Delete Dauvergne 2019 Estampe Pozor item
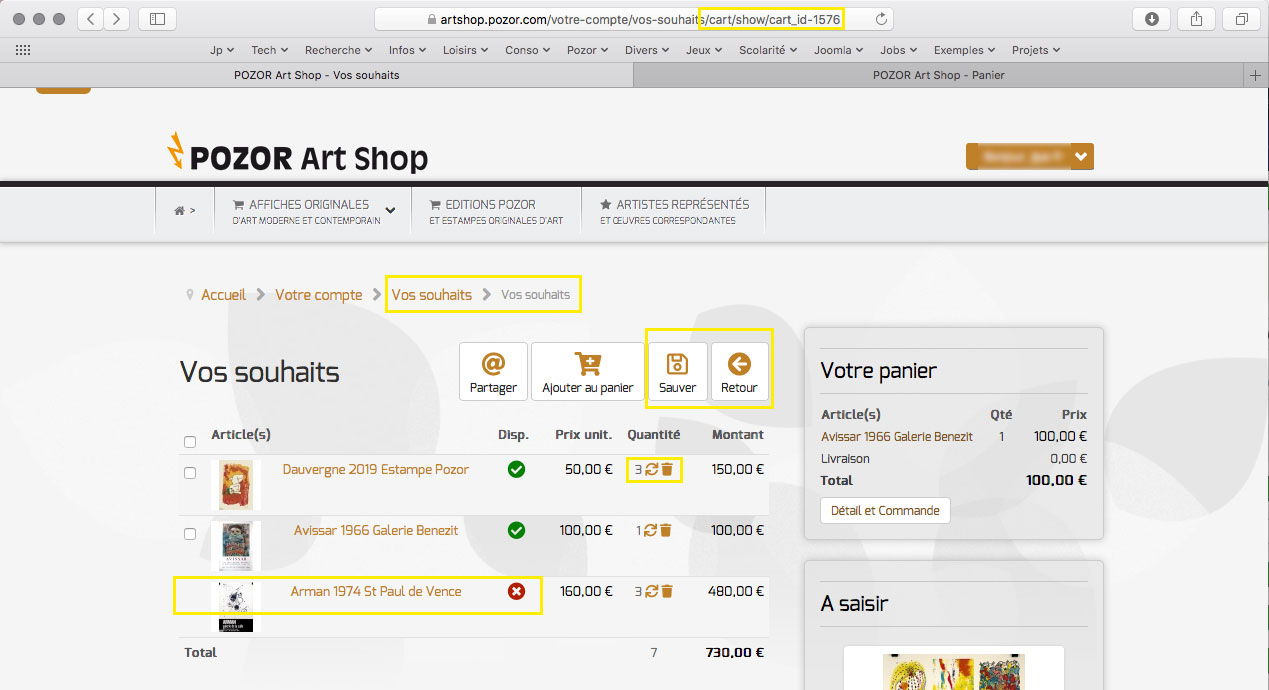The width and height of the screenshot is (1269, 690). [667, 469]
